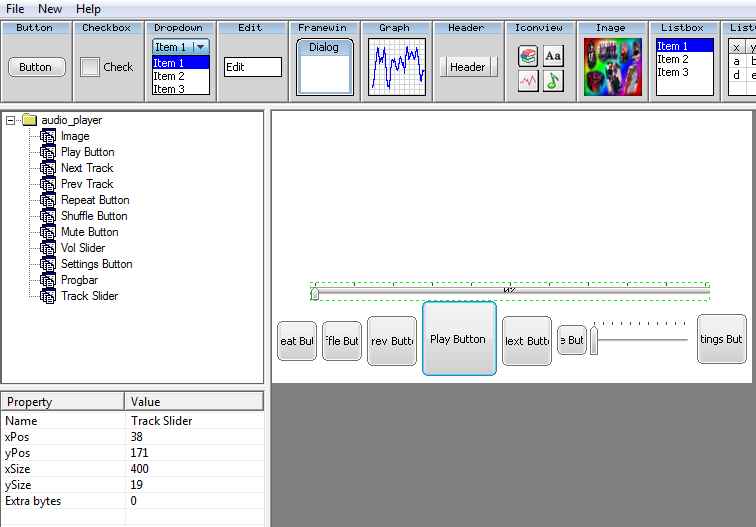The height and width of the screenshot is (527, 756).
Task: Click the widget icon beside Play Button
Action: pyautogui.click(x=48, y=152)
